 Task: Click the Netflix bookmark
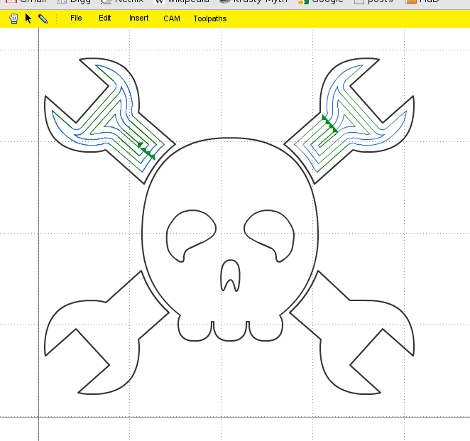point(123,2)
